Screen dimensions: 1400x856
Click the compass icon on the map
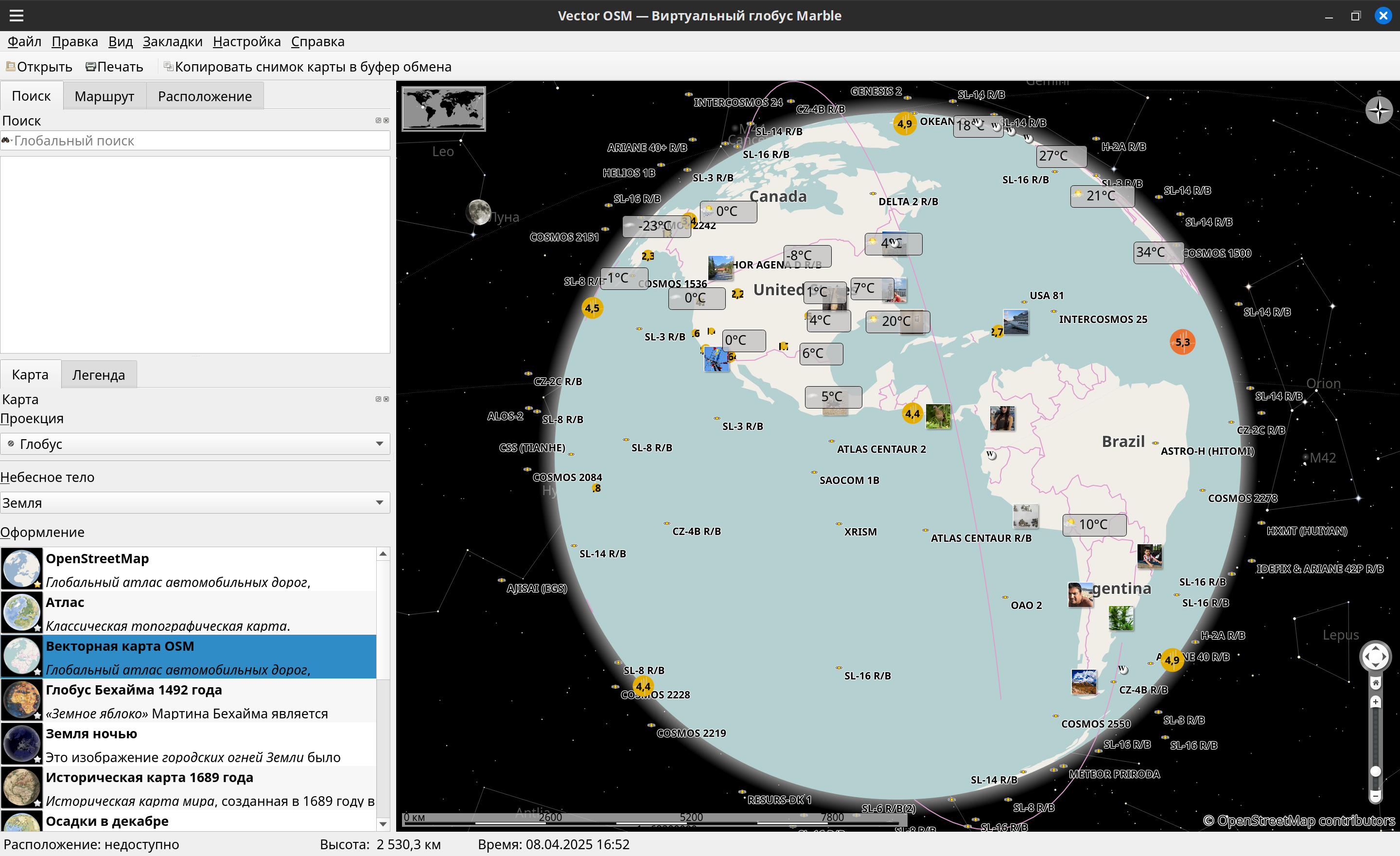pos(1379,110)
